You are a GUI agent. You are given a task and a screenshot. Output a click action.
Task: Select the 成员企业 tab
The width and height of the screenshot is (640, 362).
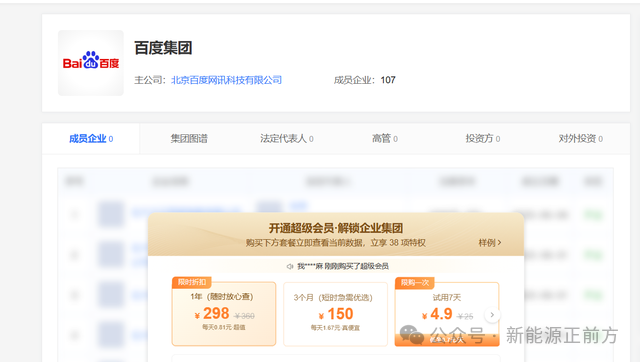click(x=91, y=139)
